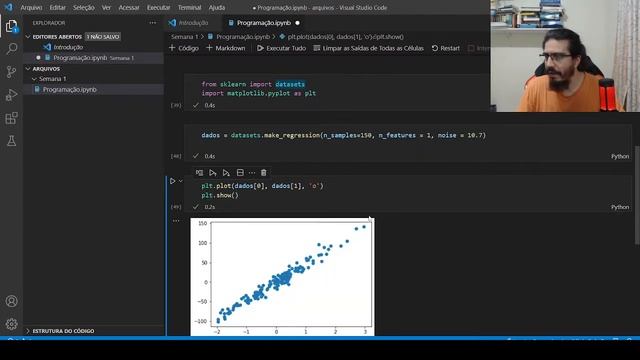Expand the Estrutura do Código section
Viewport: 640px width, 360px height.
28,331
